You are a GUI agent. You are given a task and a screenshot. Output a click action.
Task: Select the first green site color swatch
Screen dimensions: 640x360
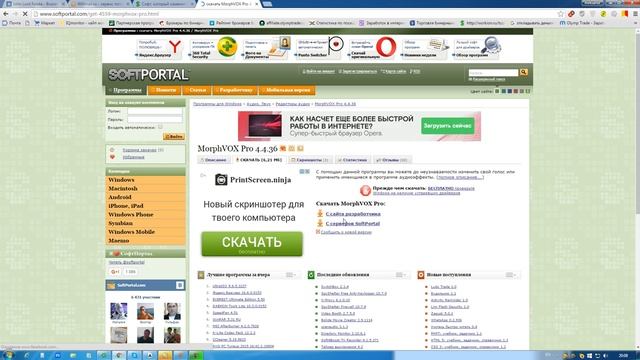(497, 91)
